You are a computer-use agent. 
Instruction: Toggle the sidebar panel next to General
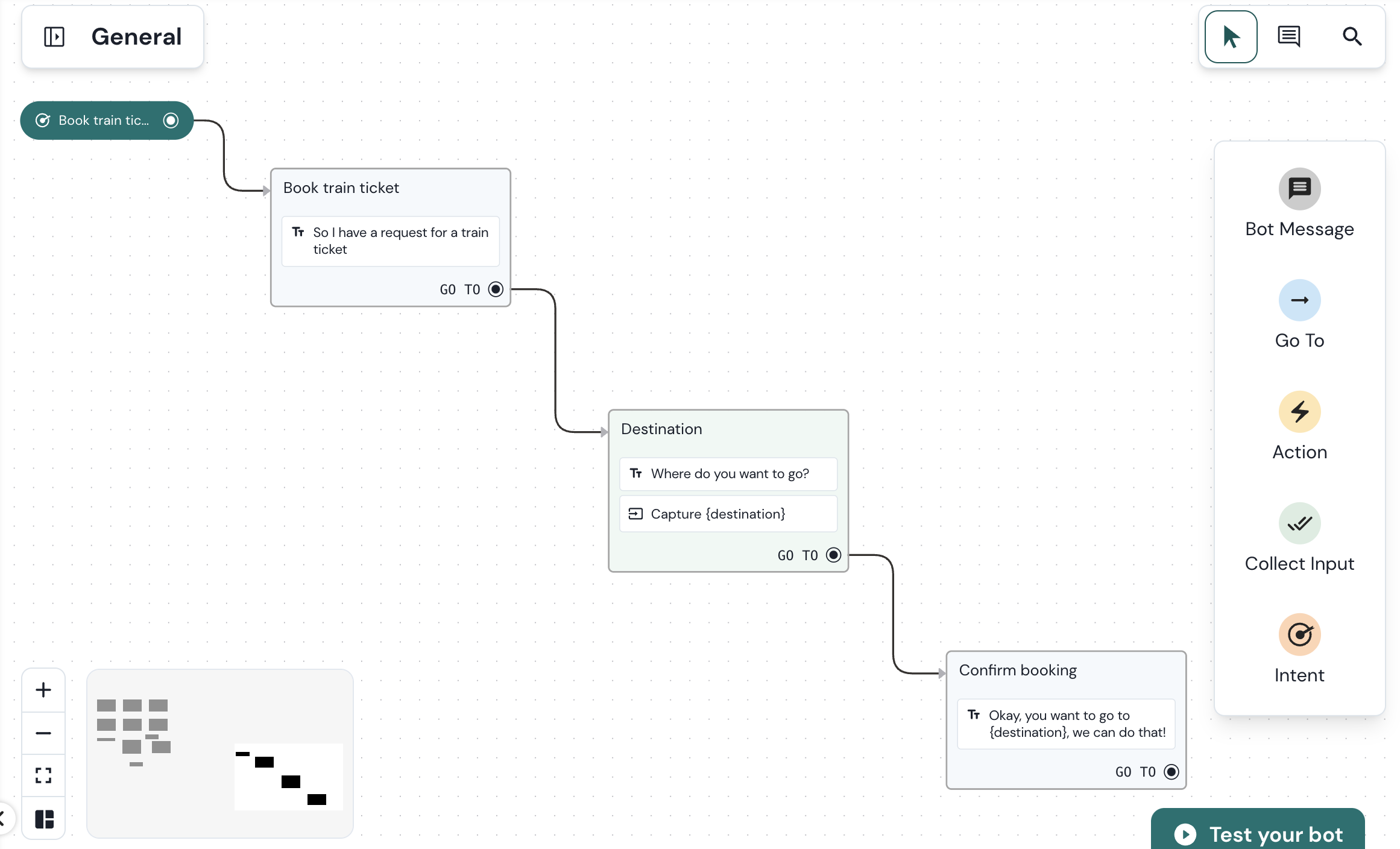pyautogui.click(x=54, y=37)
